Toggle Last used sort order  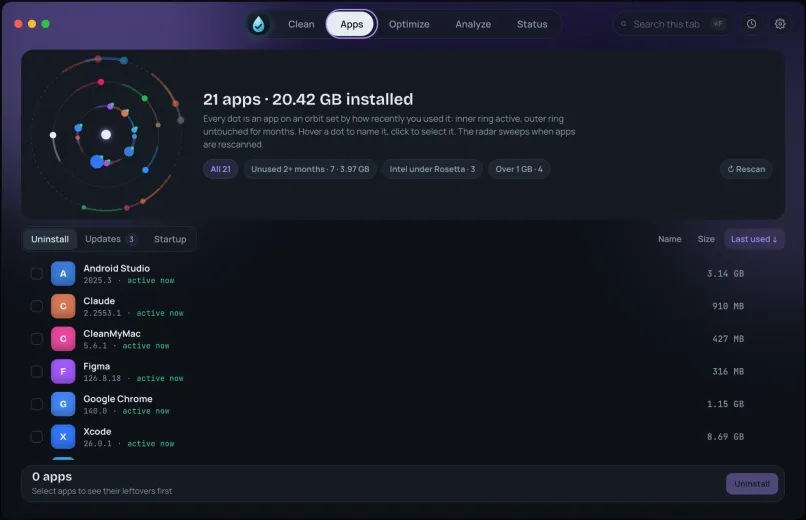[754, 239]
